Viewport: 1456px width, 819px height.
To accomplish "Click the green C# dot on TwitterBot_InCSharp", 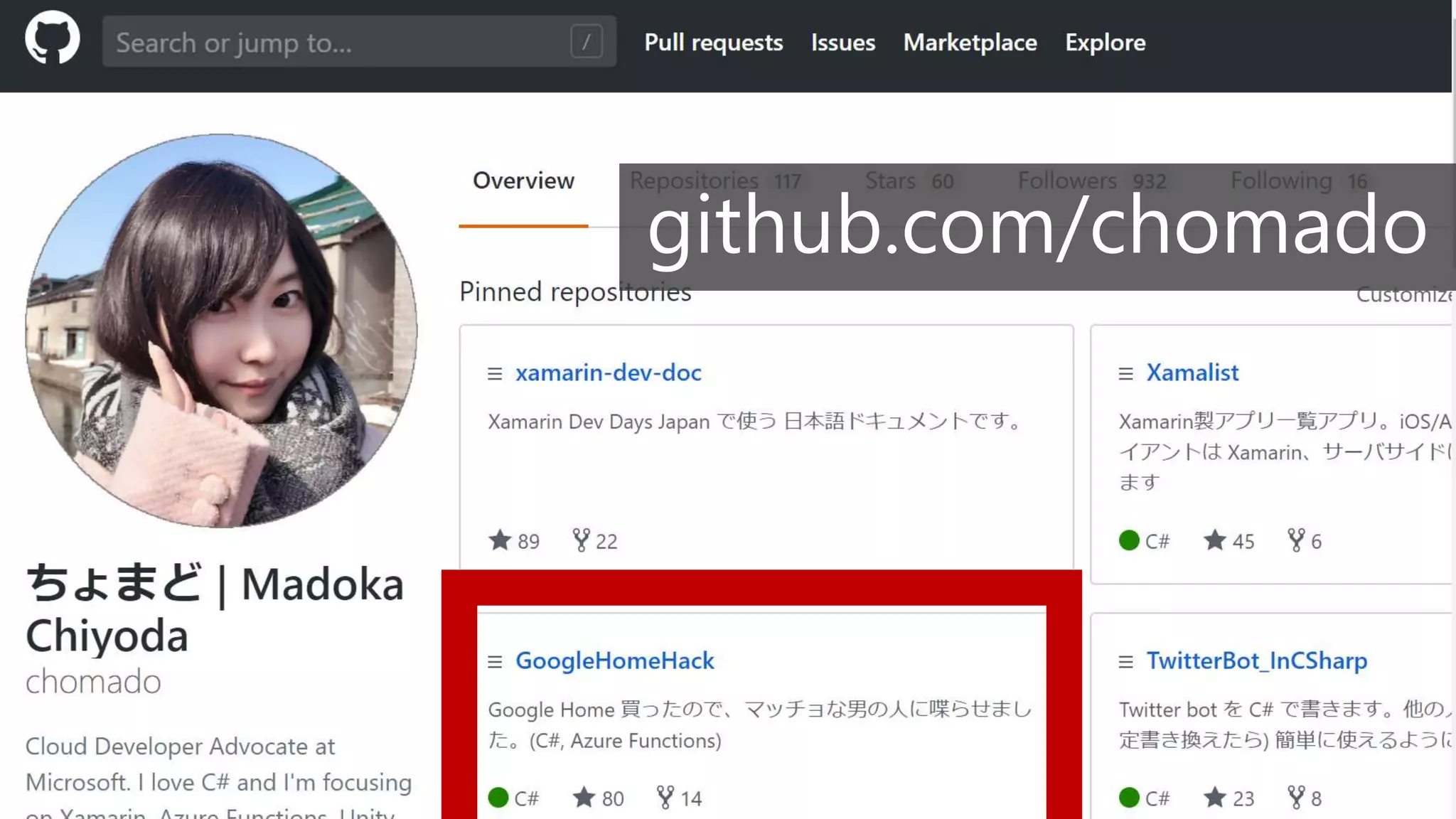I will (1129, 798).
